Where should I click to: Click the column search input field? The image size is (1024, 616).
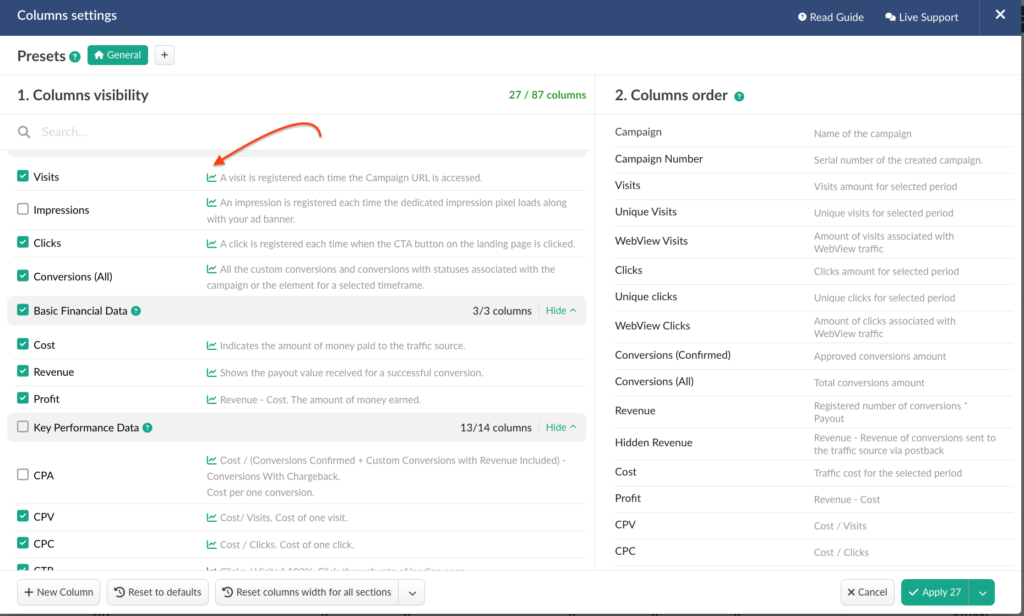[x=300, y=132]
